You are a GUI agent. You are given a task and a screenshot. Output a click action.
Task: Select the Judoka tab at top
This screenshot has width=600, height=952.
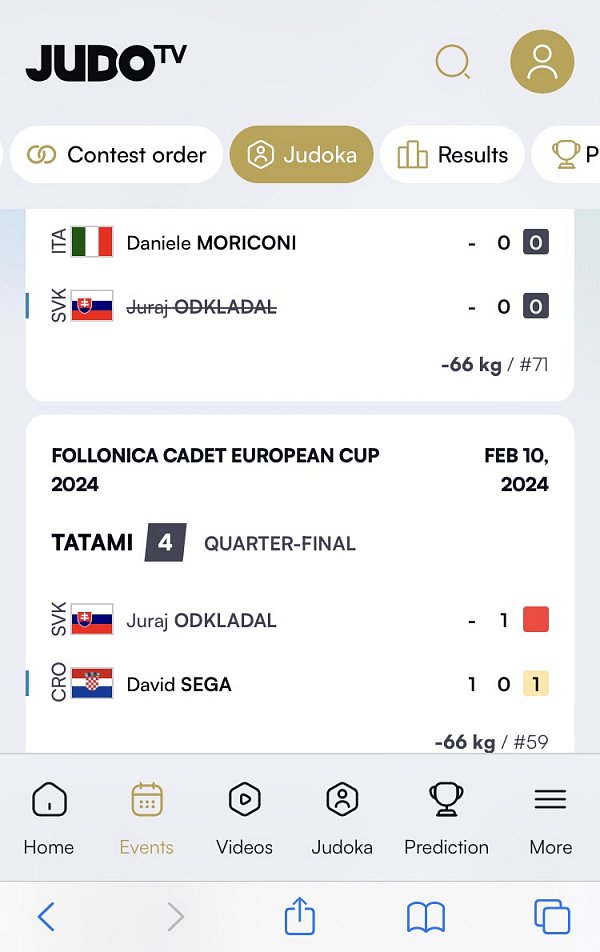(x=301, y=155)
